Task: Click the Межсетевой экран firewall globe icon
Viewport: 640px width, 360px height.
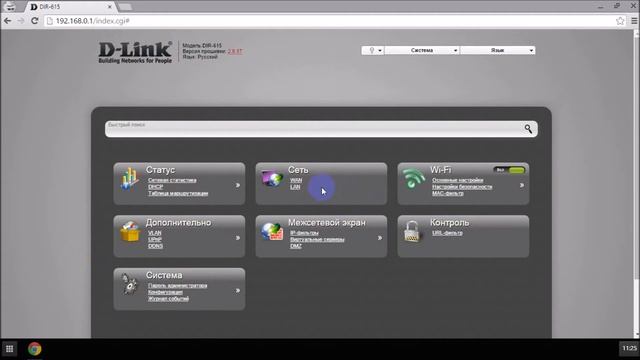Action: click(x=272, y=231)
